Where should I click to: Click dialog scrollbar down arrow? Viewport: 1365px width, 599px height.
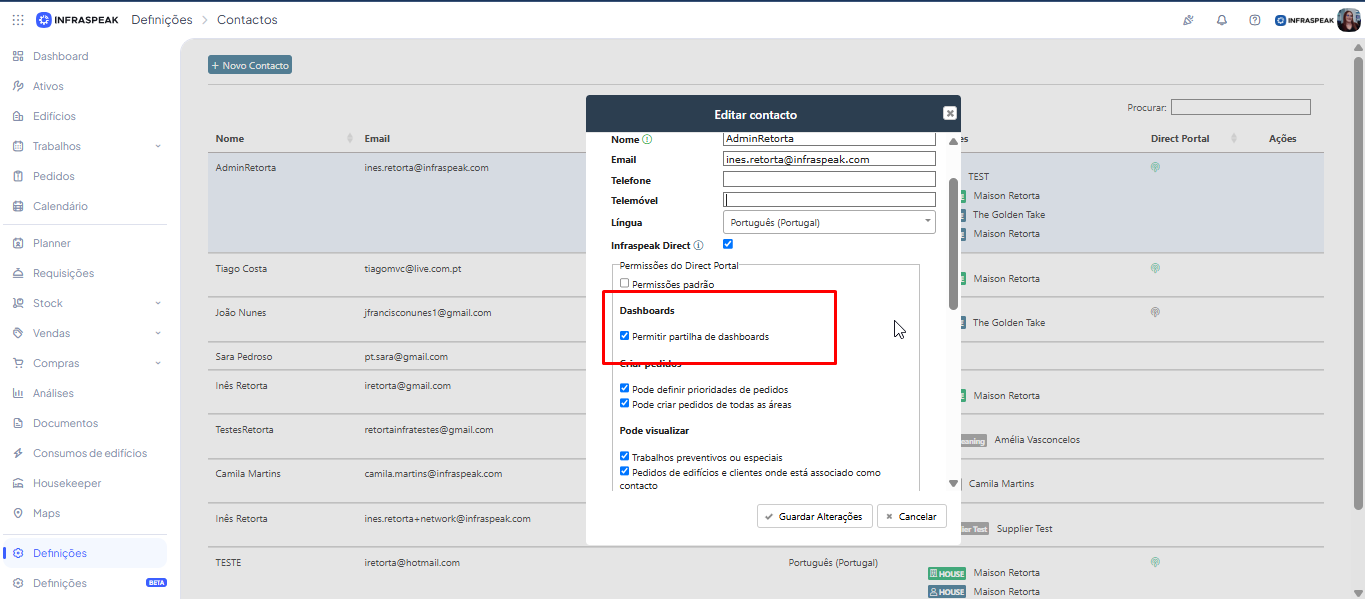pos(953,484)
